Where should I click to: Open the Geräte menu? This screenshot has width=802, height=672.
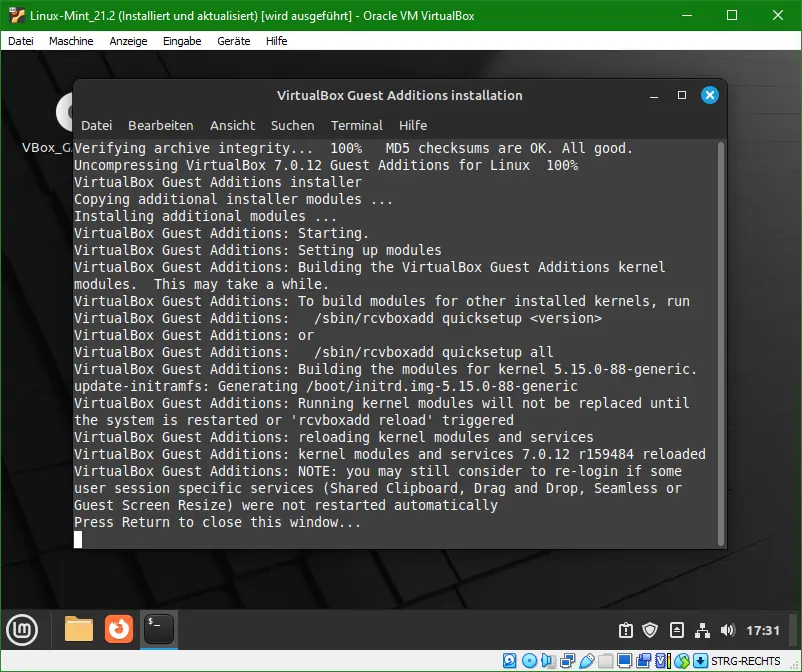[234, 41]
